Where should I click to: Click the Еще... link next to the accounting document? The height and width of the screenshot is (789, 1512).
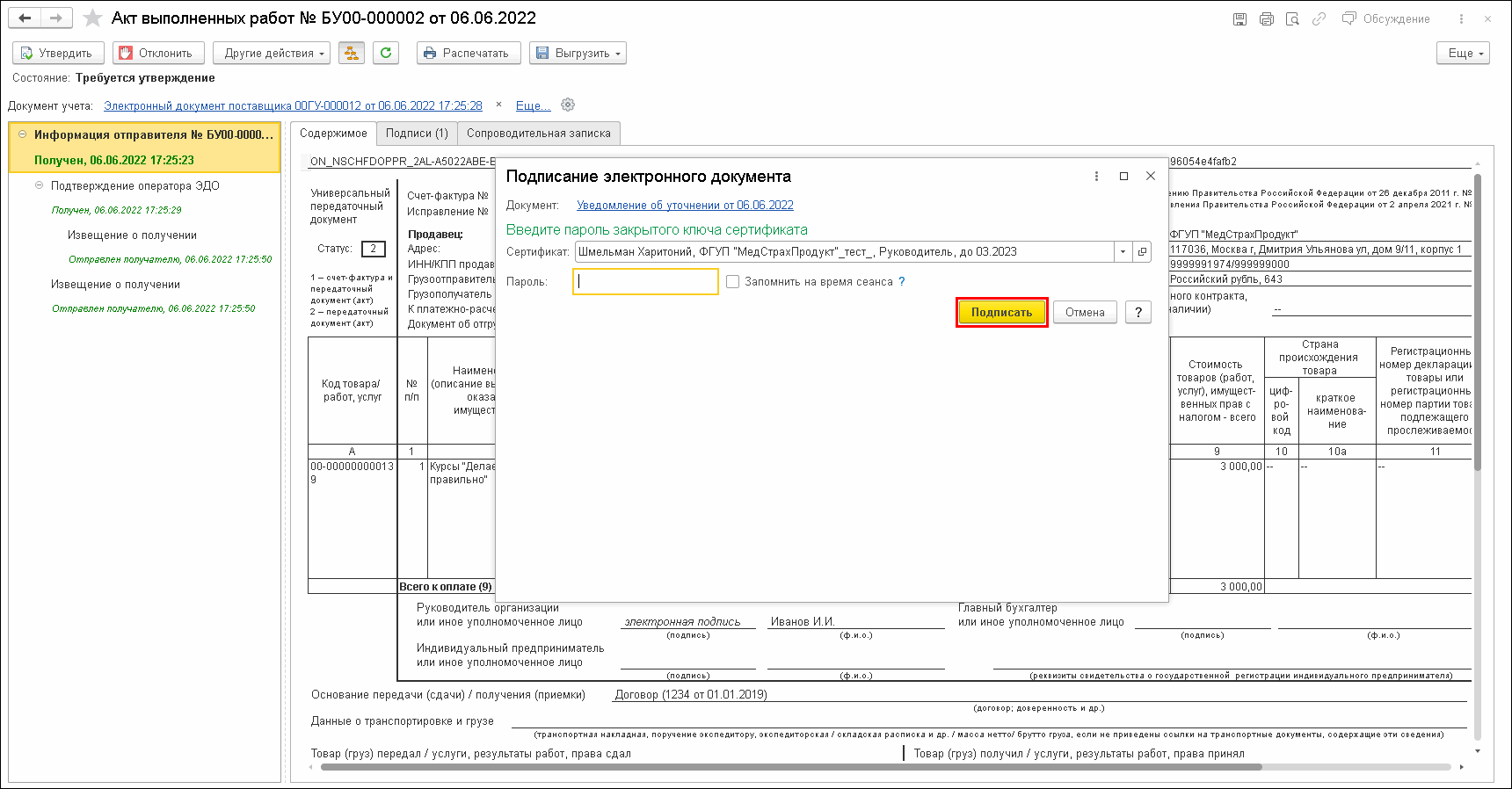click(x=533, y=105)
